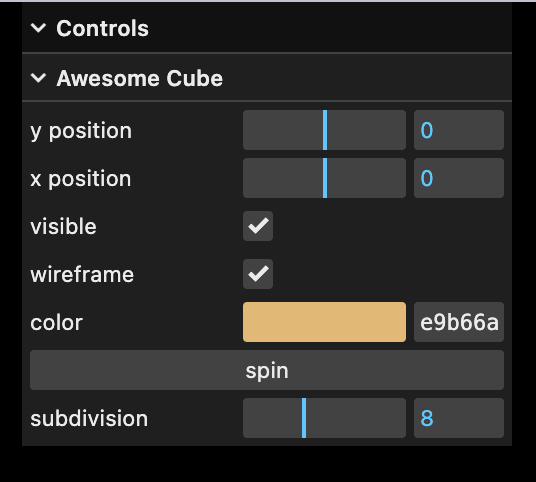
Task: Open the tan color swatch picker
Action: [324, 322]
